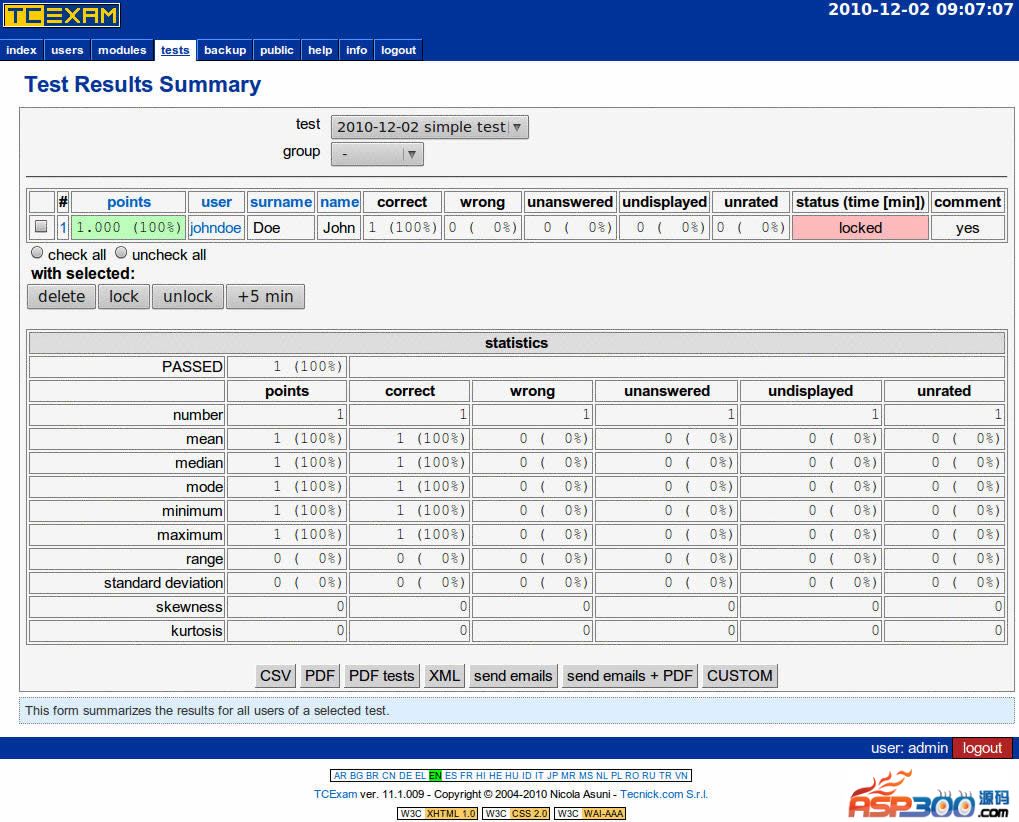Add time with the +5 min button
This screenshot has width=1019, height=822.
(265, 296)
